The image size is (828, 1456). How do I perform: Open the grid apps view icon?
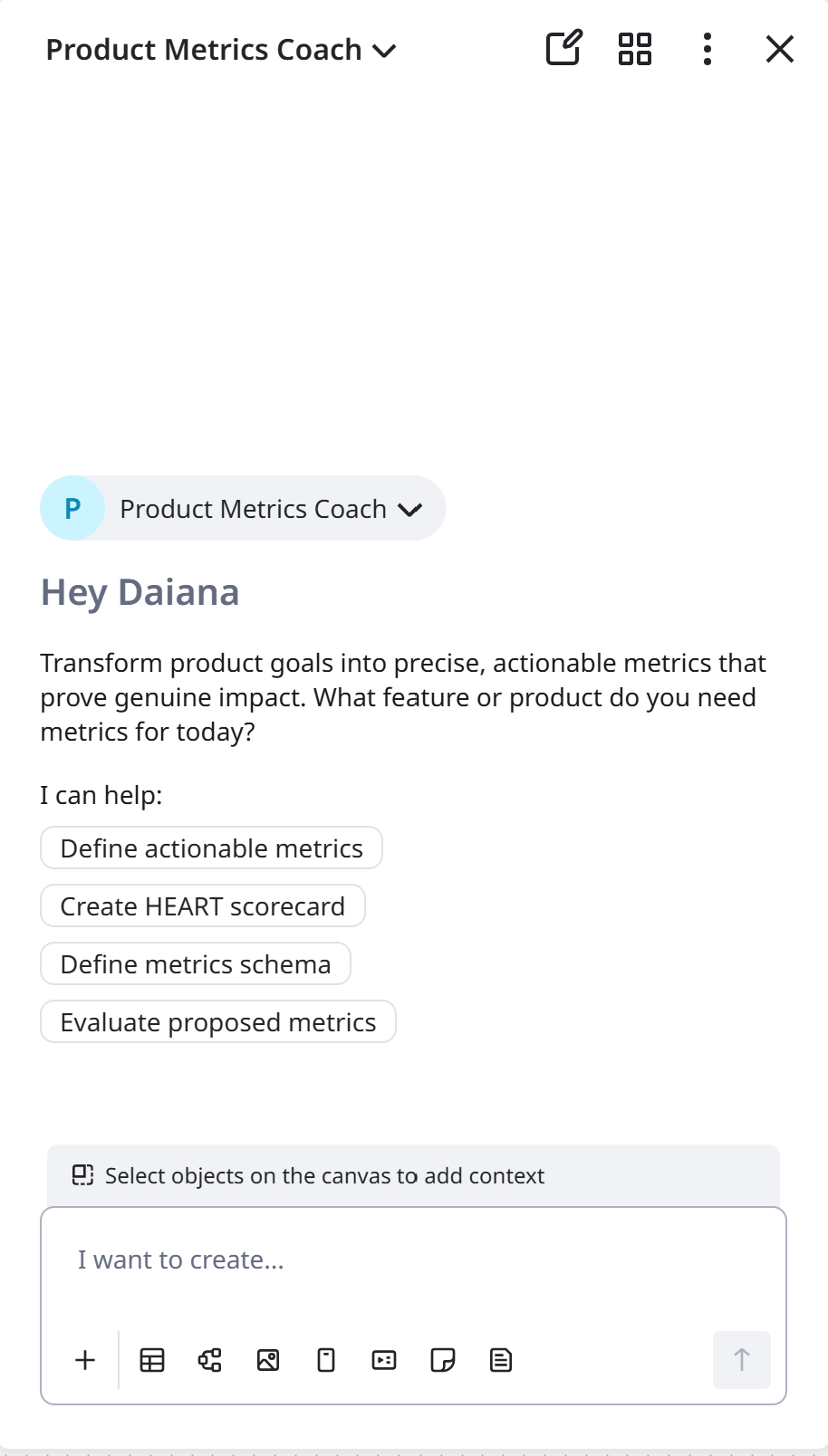tap(635, 49)
